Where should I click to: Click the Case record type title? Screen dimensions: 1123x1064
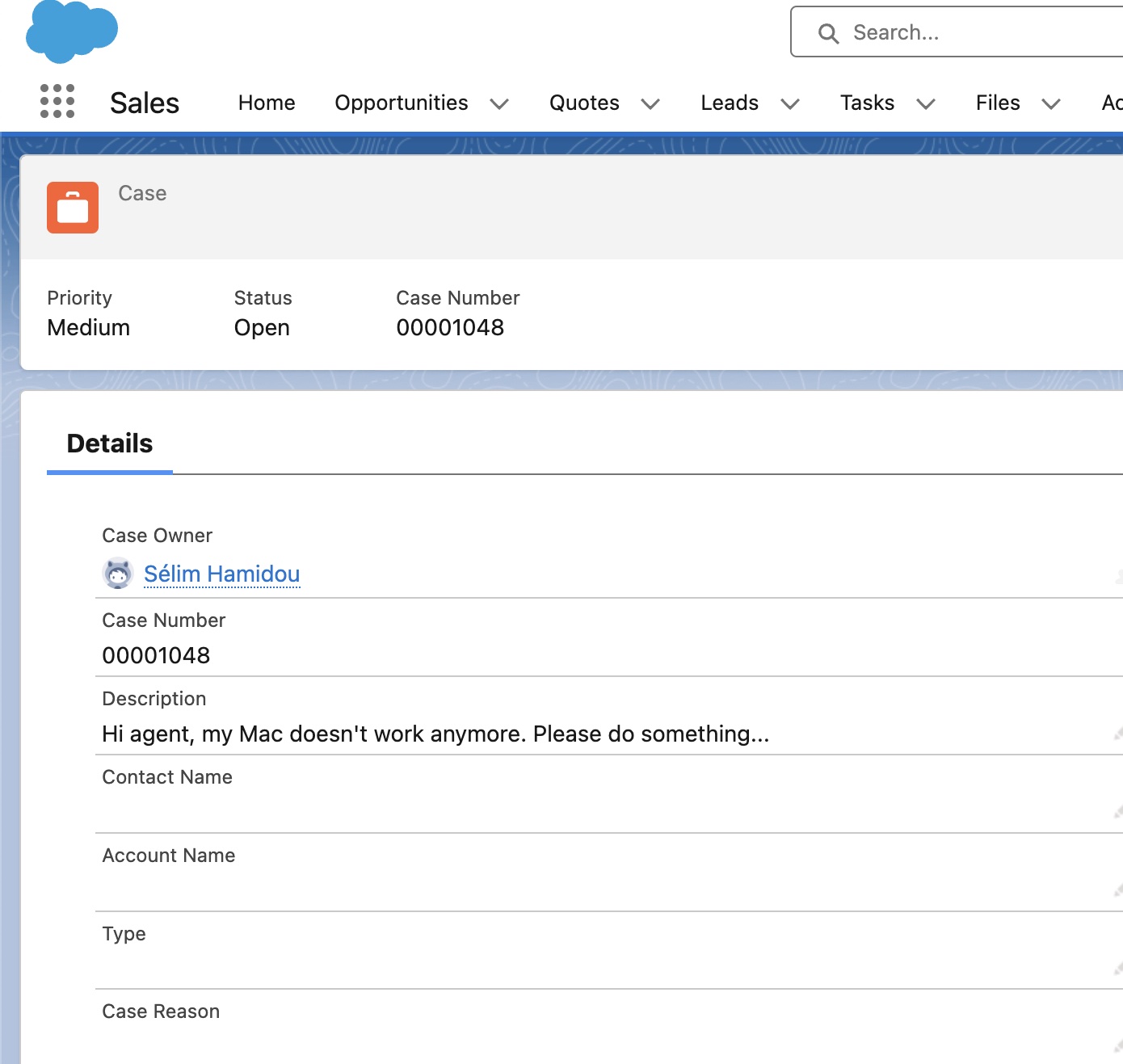click(x=142, y=193)
